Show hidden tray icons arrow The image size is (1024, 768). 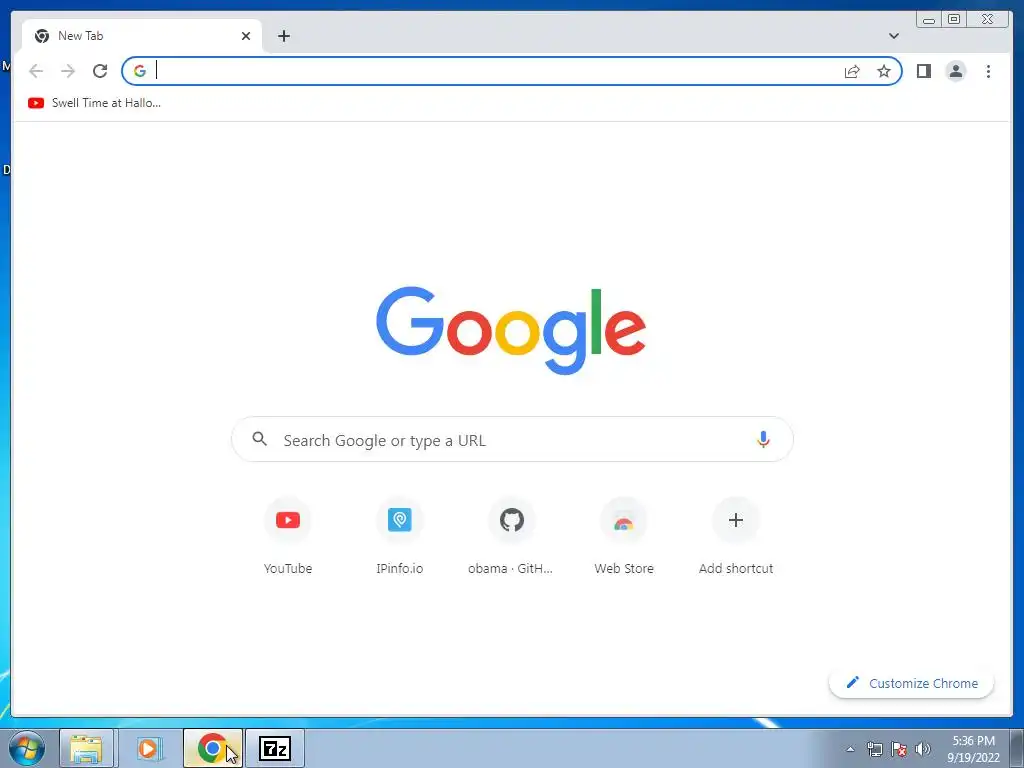850,749
